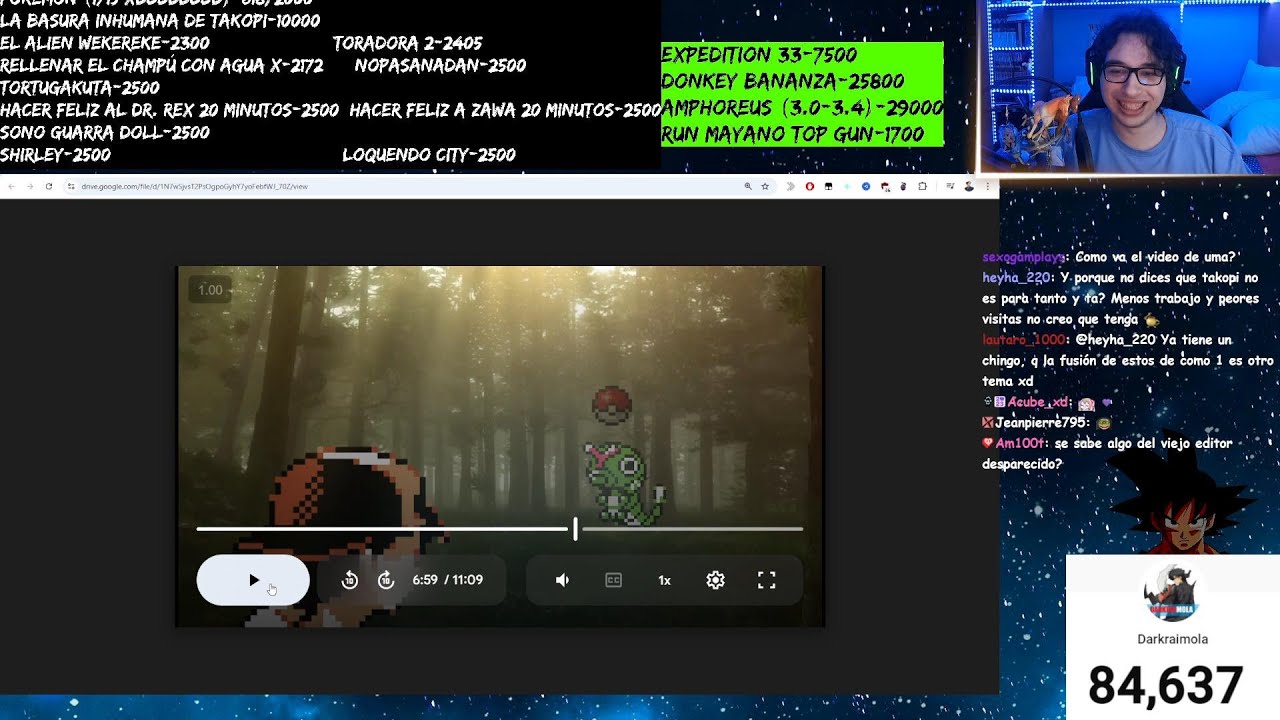The width and height of the screenshot is (1280, 720).
Task: Click the RUN MAYANO TOP GUN-1700 entry
Action: tap(793, 133)
